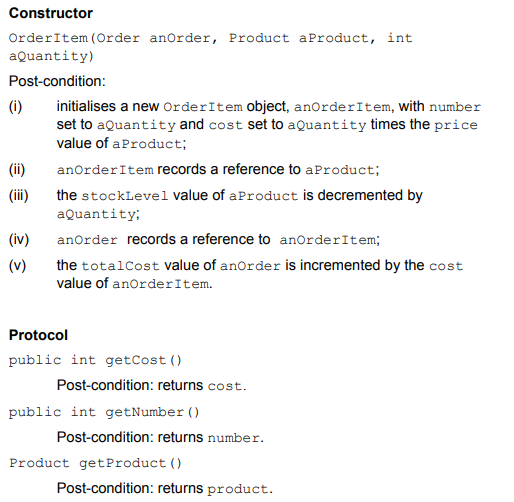The width and height of the screenshot is (514, 502).
Task: Click the public int getNumber() method signature
Action: click(104, 412)
